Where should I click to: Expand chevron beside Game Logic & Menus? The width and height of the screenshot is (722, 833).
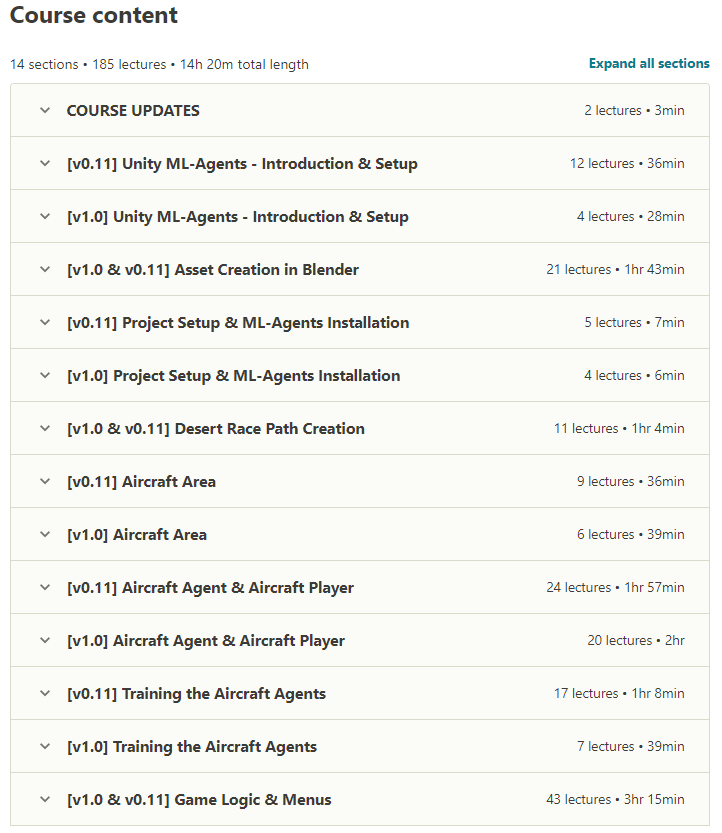(x=45, y=800)
